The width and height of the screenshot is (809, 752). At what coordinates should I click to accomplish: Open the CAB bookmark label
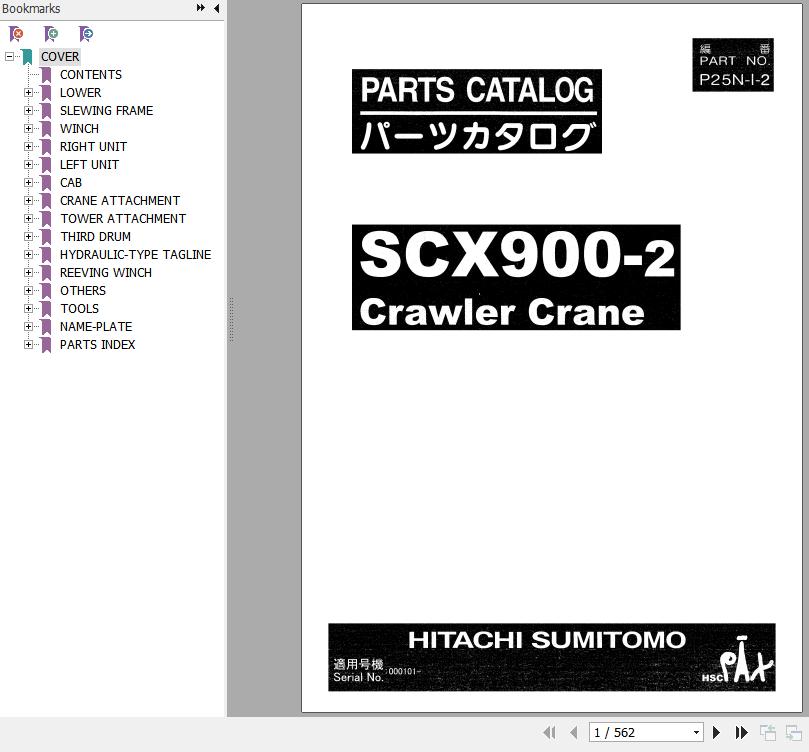[x=71, y=183]
